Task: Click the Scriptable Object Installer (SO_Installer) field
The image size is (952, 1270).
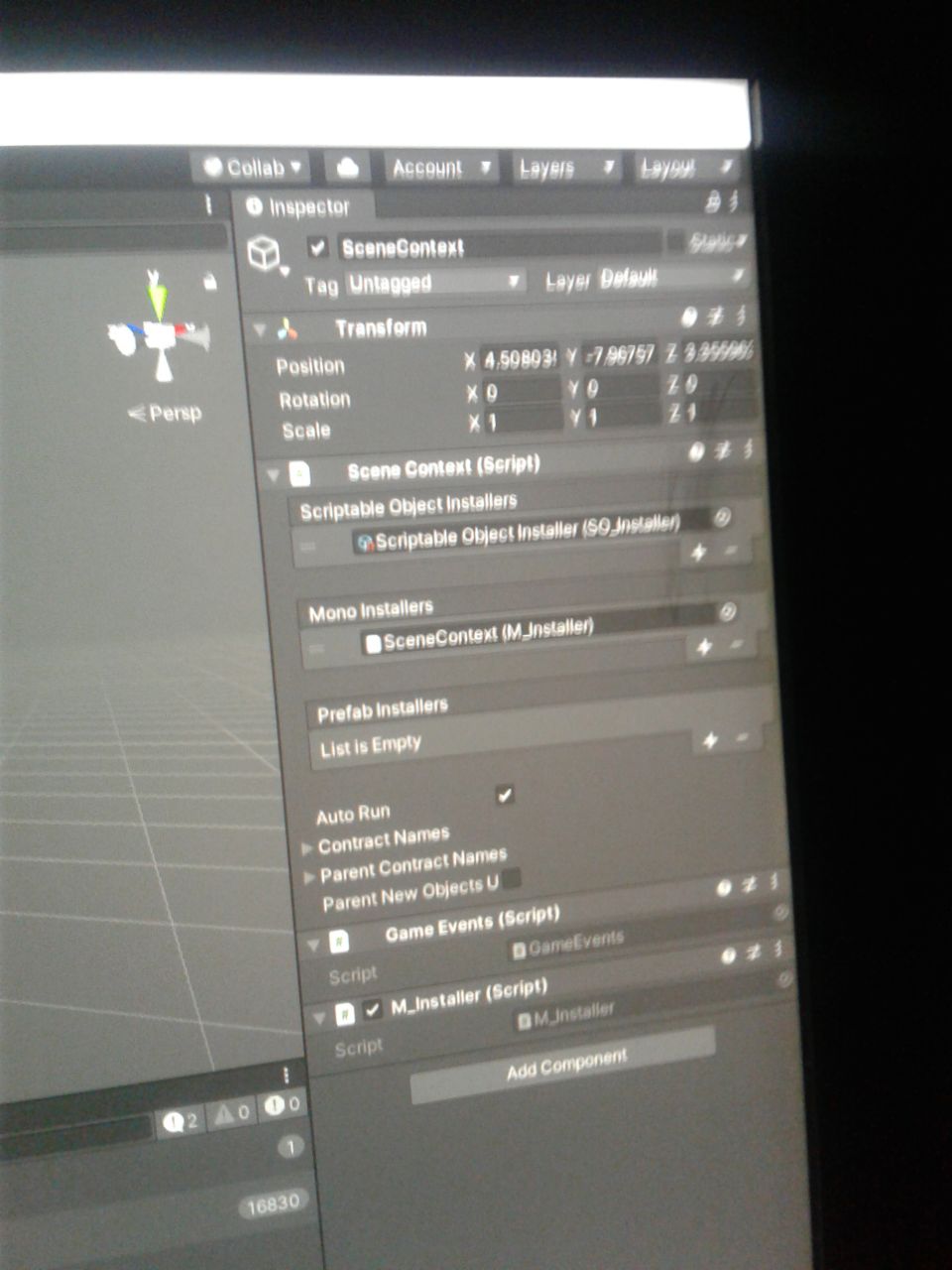Action: point(531,531)
